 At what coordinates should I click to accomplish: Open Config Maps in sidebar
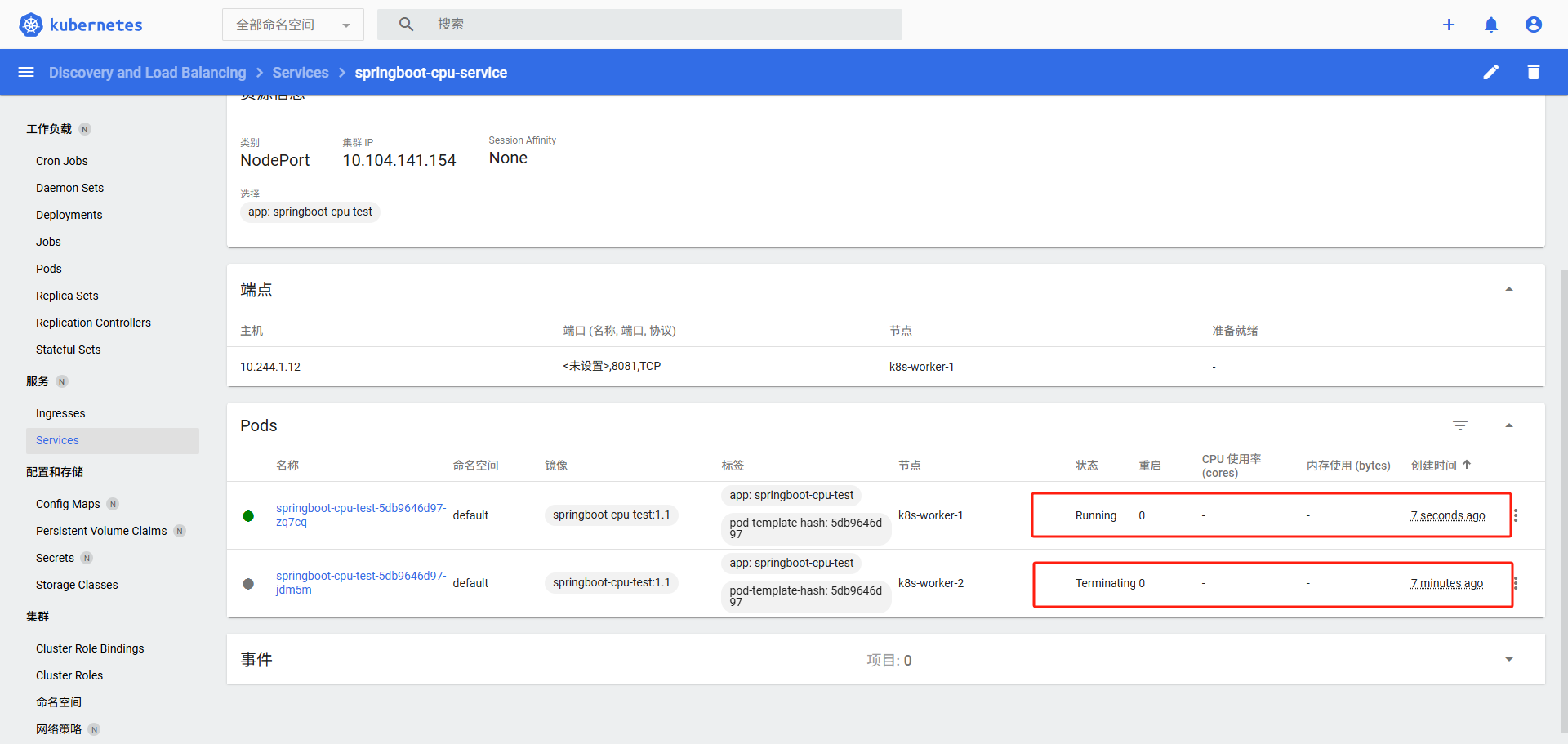[68, 504]
